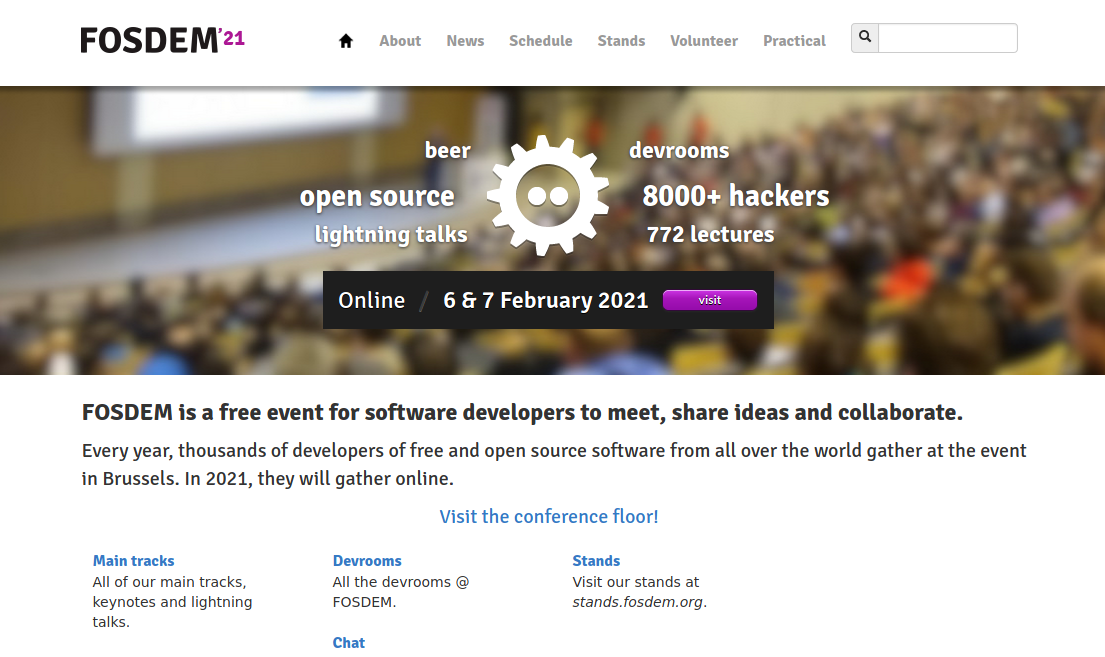
Task: Click the 'devrooms' banner text
Action: [679, 150]
